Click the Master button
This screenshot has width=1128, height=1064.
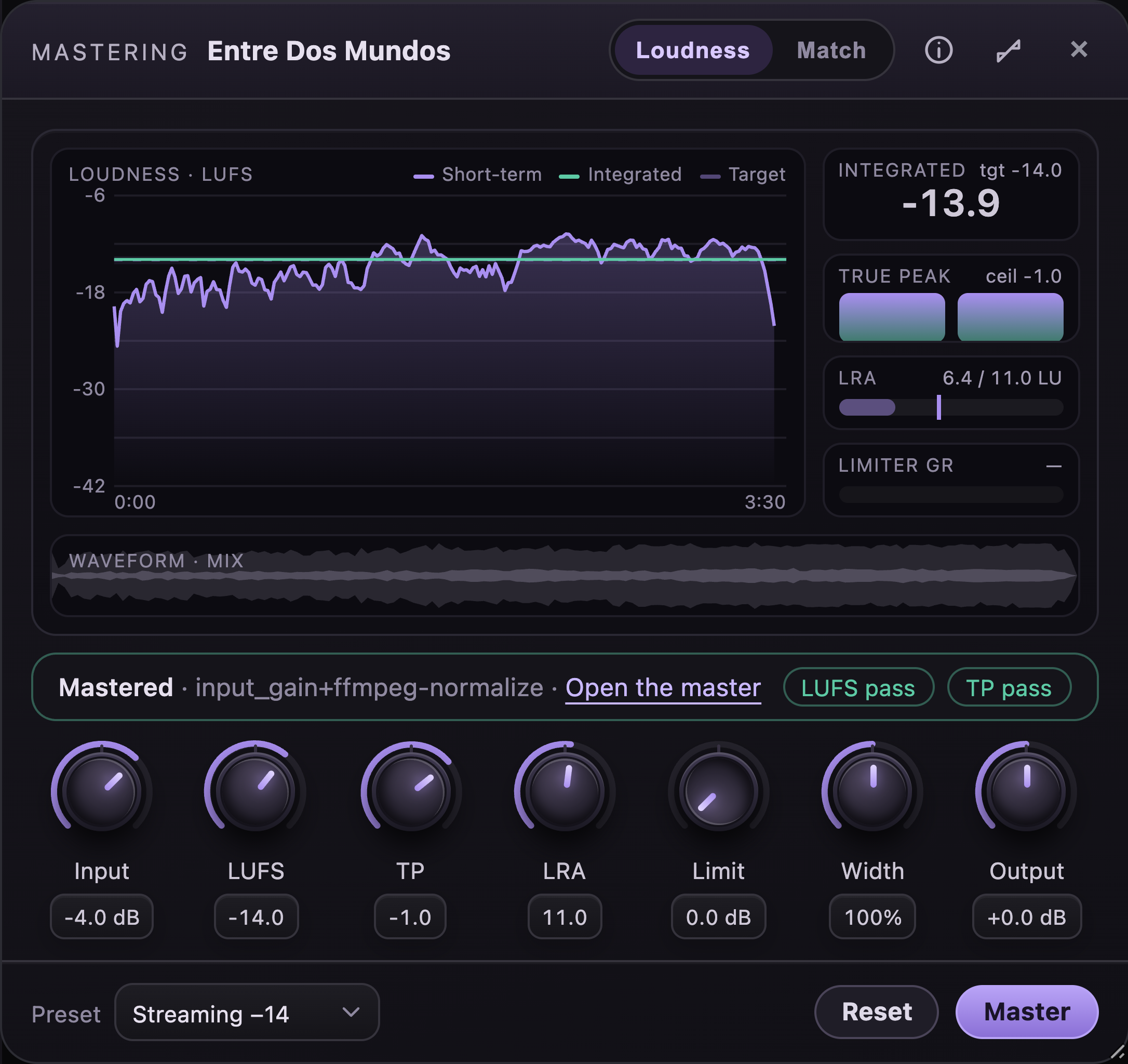point(1026,1012)
